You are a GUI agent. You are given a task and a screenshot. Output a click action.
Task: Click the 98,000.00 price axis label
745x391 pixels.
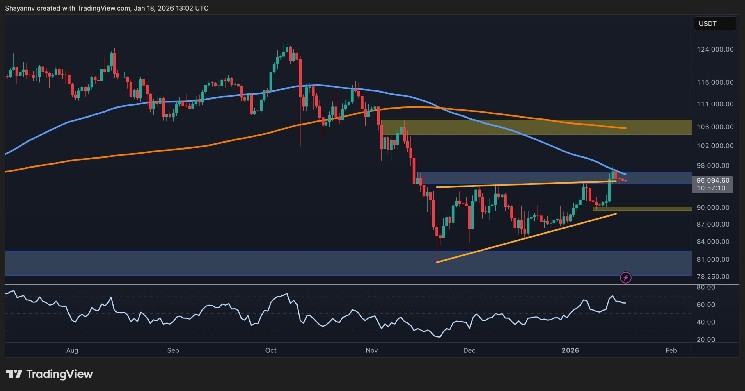click(x=713, y=165)
